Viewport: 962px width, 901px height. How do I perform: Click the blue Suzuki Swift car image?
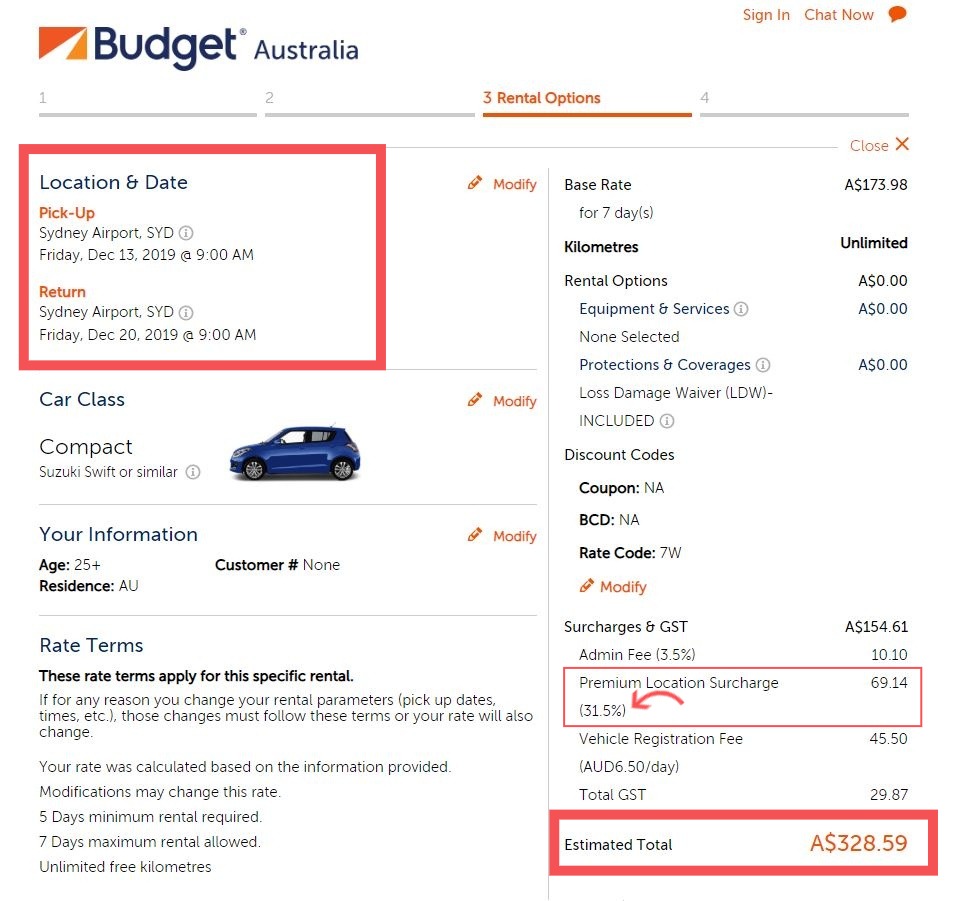296,452
